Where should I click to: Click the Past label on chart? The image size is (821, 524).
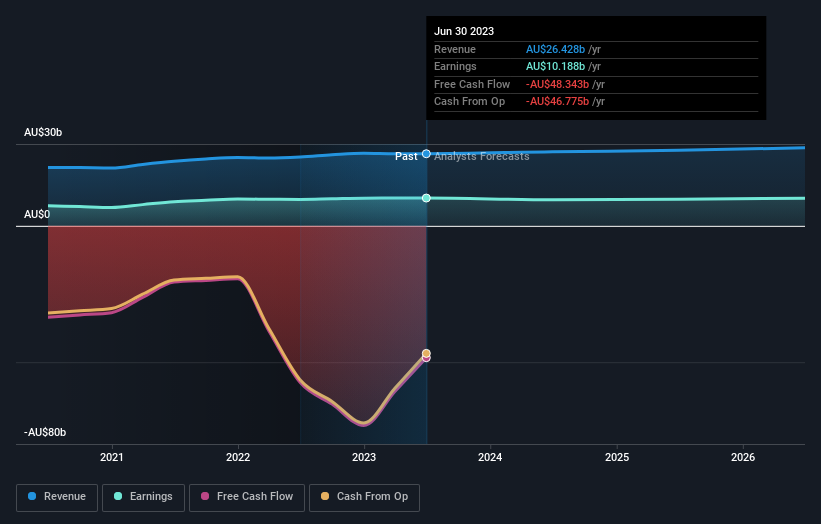[x=406, y=157]
